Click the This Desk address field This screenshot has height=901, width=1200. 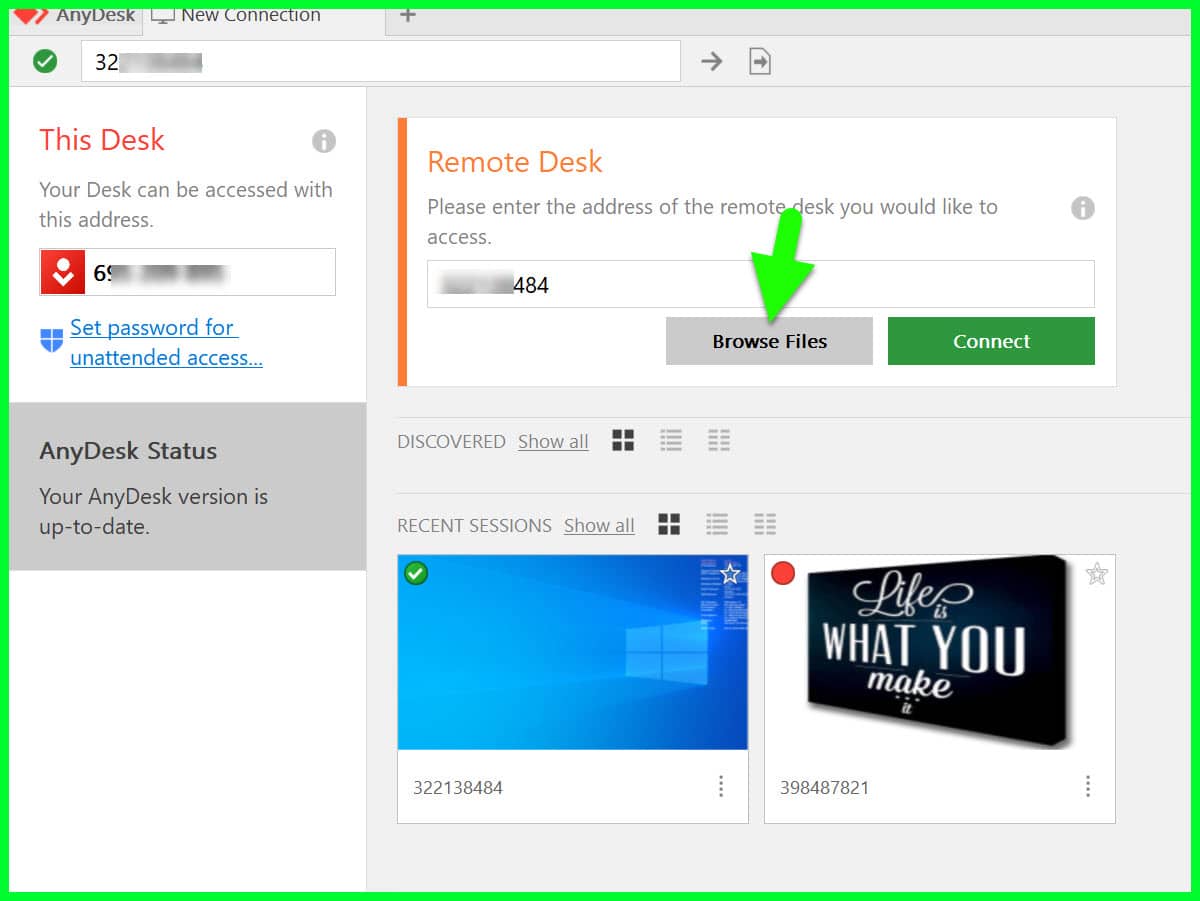[x=188, y=272]
